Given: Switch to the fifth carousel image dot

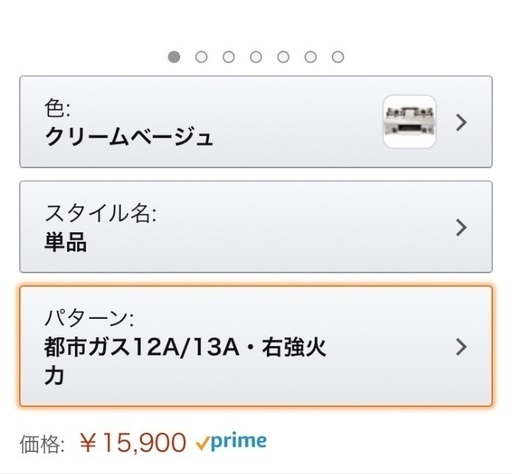Looking at the screenshot, I should 283,57.
